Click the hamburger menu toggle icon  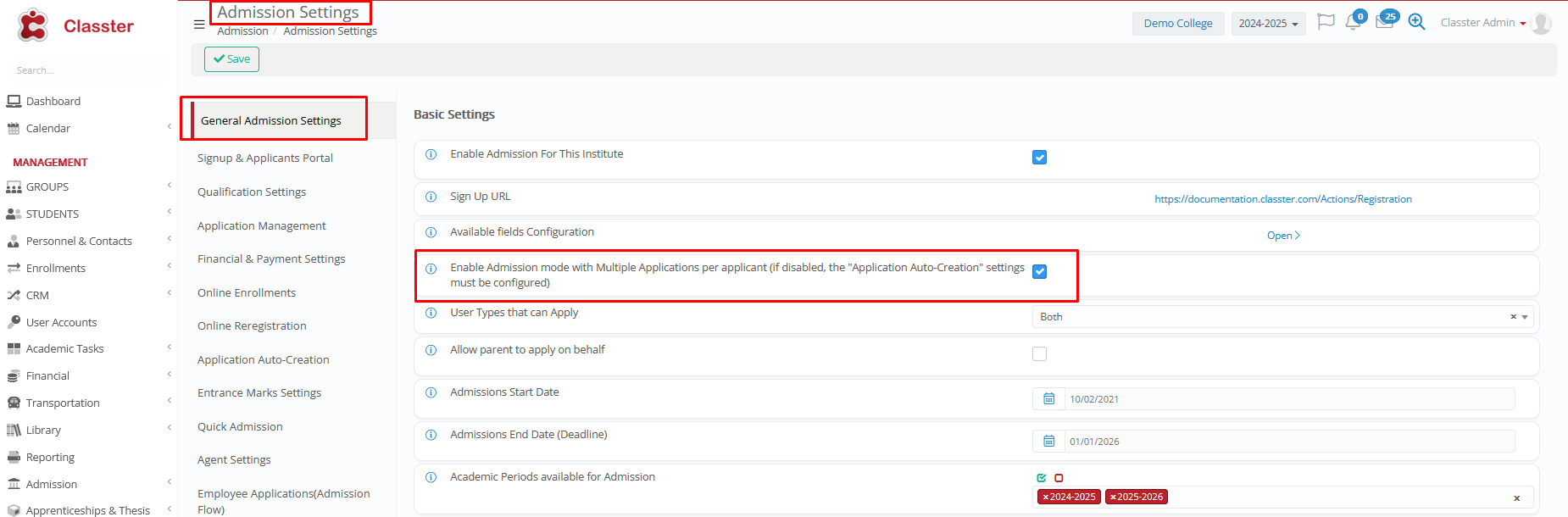pyautogui.click(x=199, y=25)
